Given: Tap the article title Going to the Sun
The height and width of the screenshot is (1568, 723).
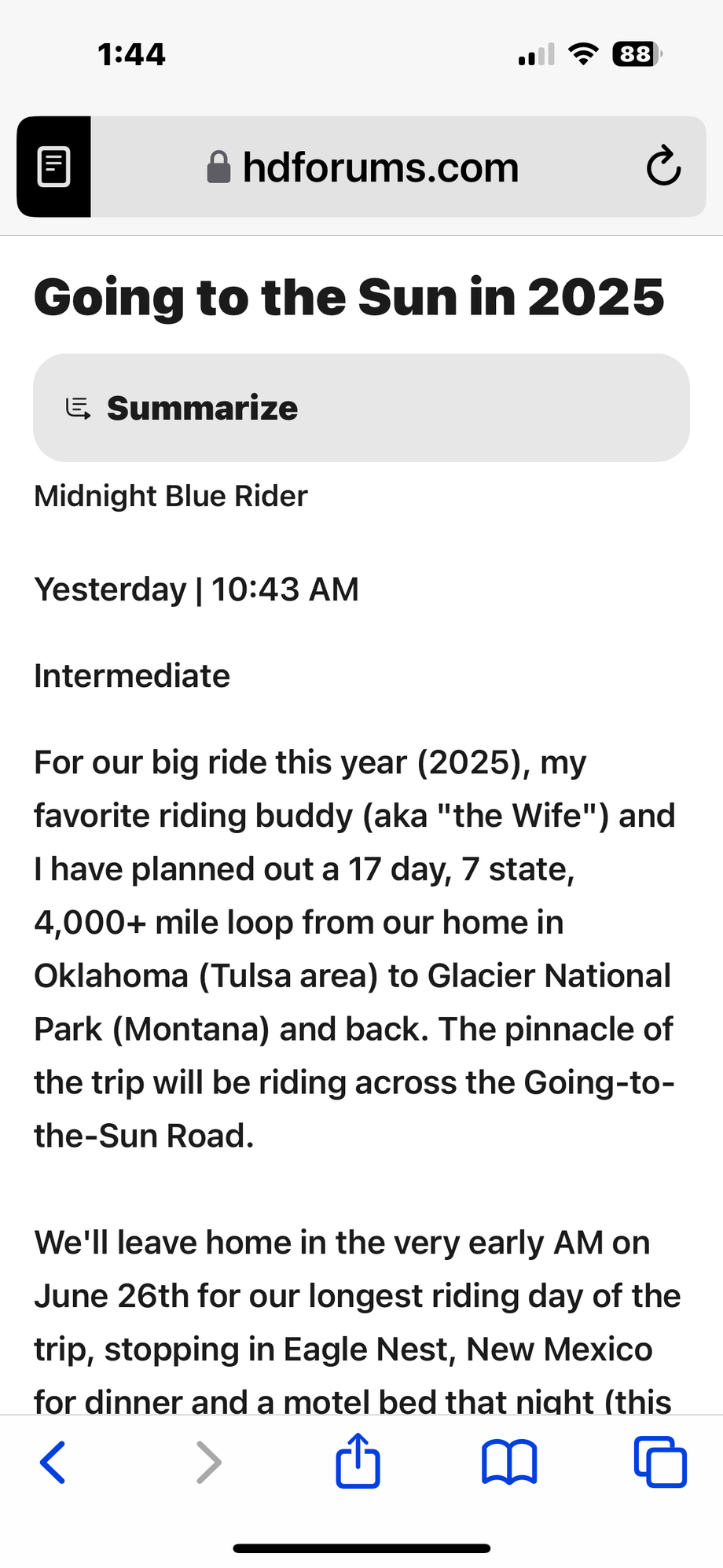Looking at the screenshot, I should point(349,297).
